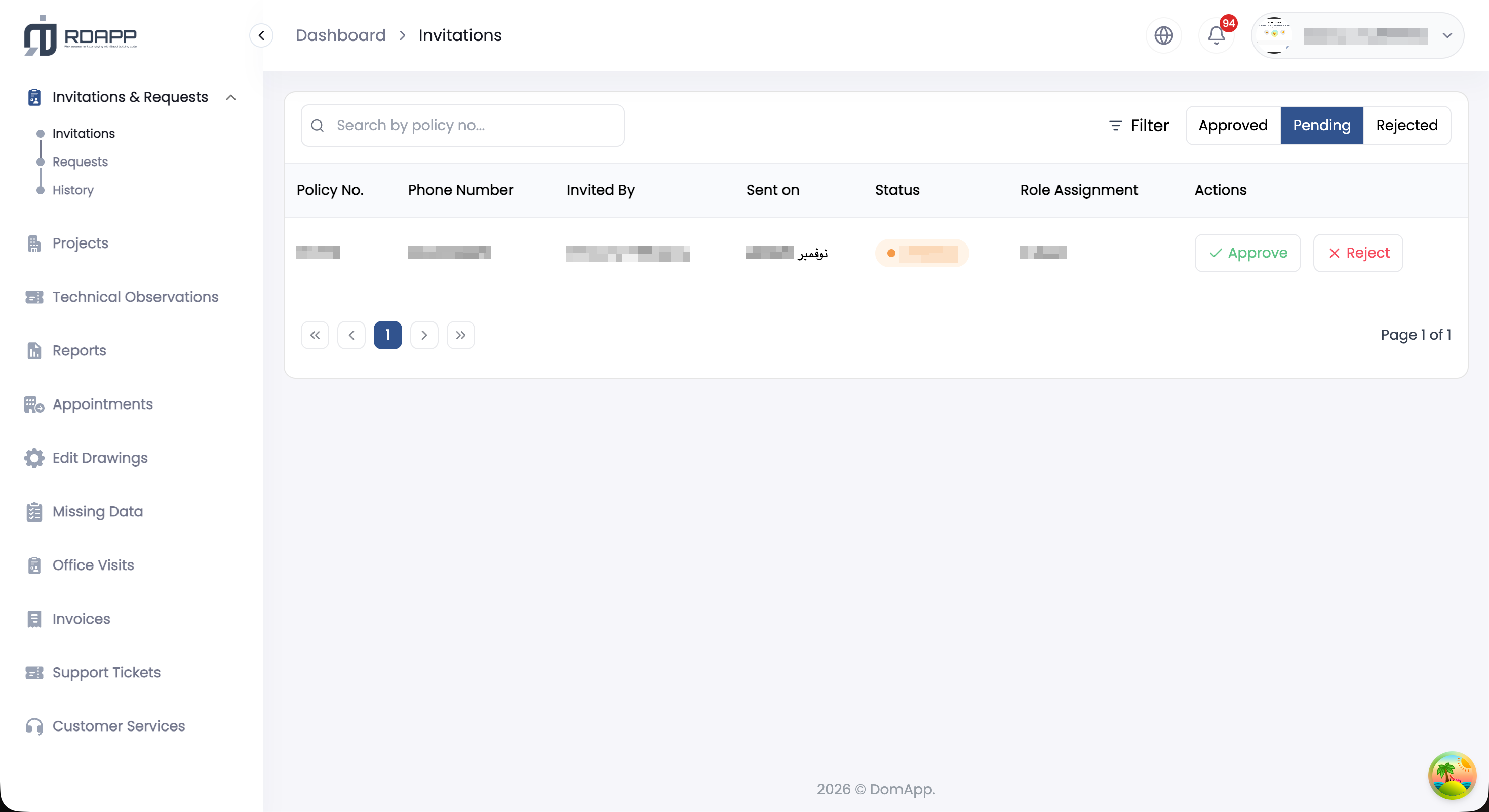Collapse the sidebar with back chevron

261,36
